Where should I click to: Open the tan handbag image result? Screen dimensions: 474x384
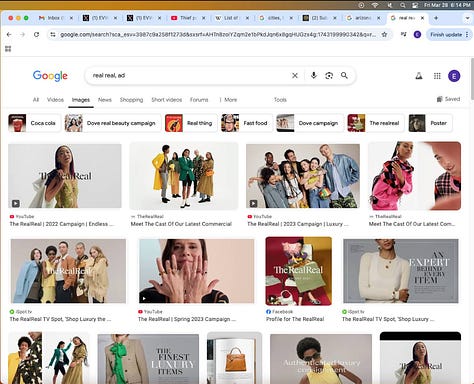pyautogui.click(x=235, y=358)
